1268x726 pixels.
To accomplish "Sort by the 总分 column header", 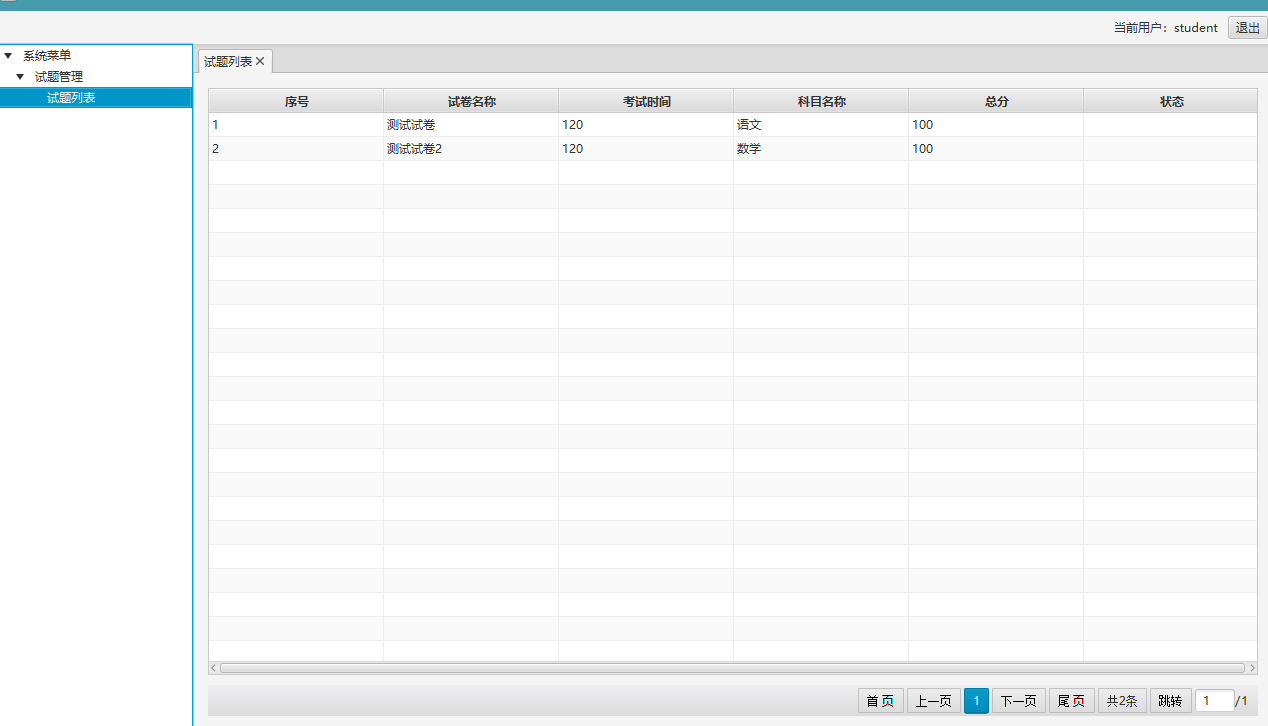I will (x=996, y=102).
